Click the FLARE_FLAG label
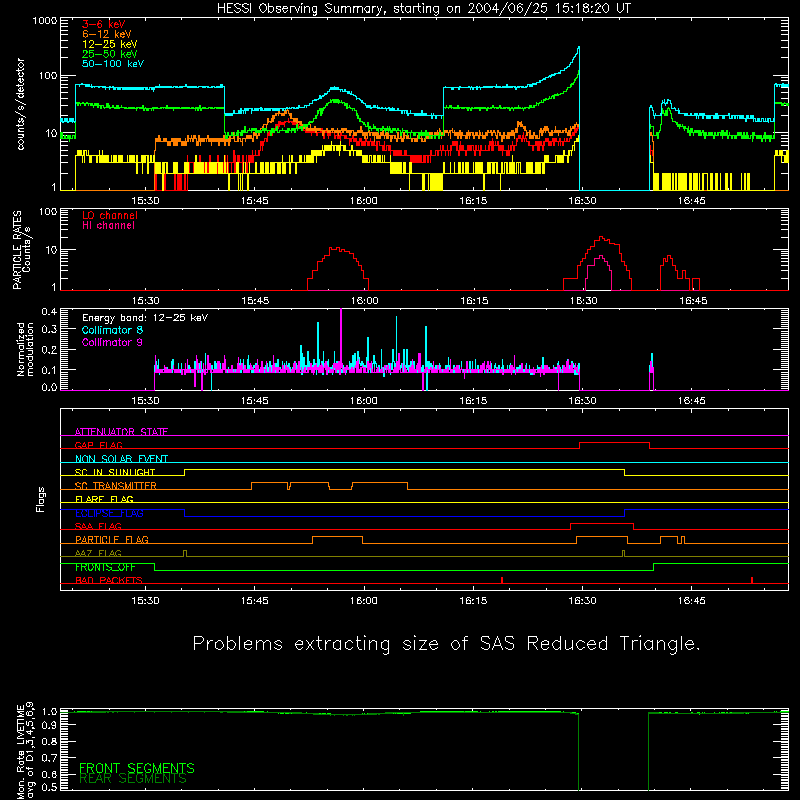The height and width of the screenshot is (800, 800). (x=104, y=499)
